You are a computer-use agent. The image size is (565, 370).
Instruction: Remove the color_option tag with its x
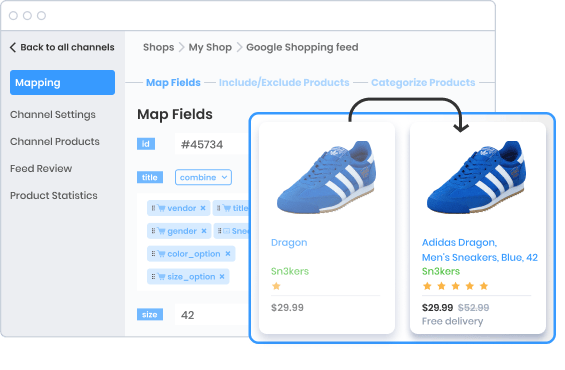(x=228, y=254)
